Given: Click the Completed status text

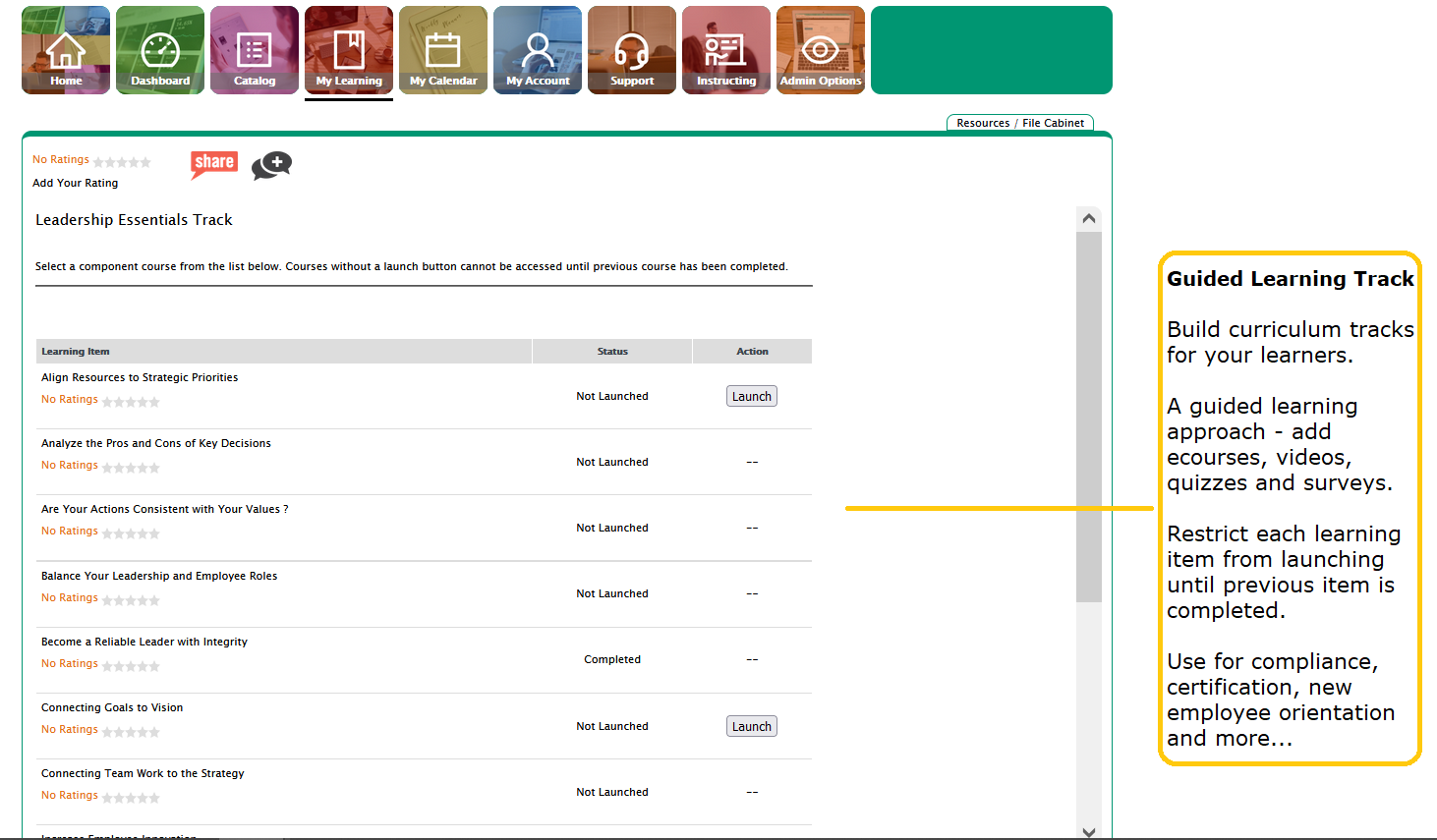Looking at the screenshot, I should pyautogui.click(x=612, y=659).
